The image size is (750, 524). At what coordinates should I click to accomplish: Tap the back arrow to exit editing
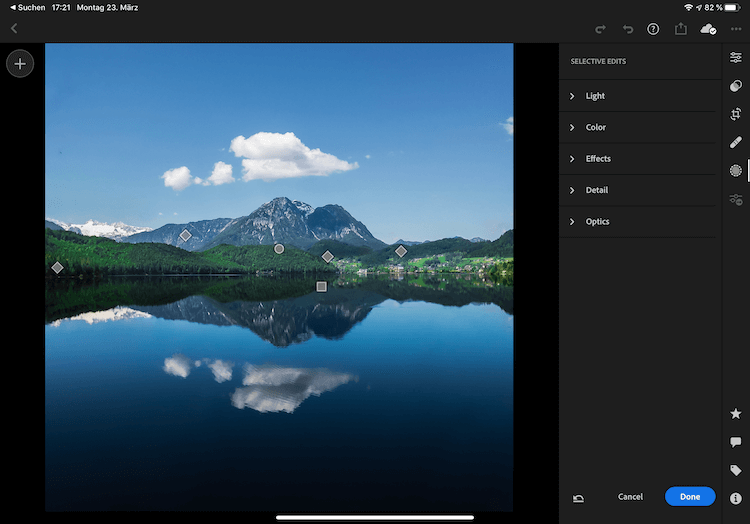14,29
